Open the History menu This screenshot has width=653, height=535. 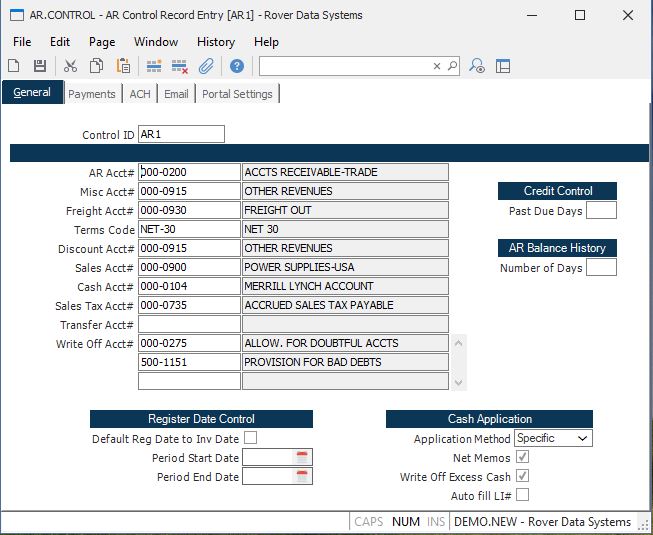tap(215, 42)
